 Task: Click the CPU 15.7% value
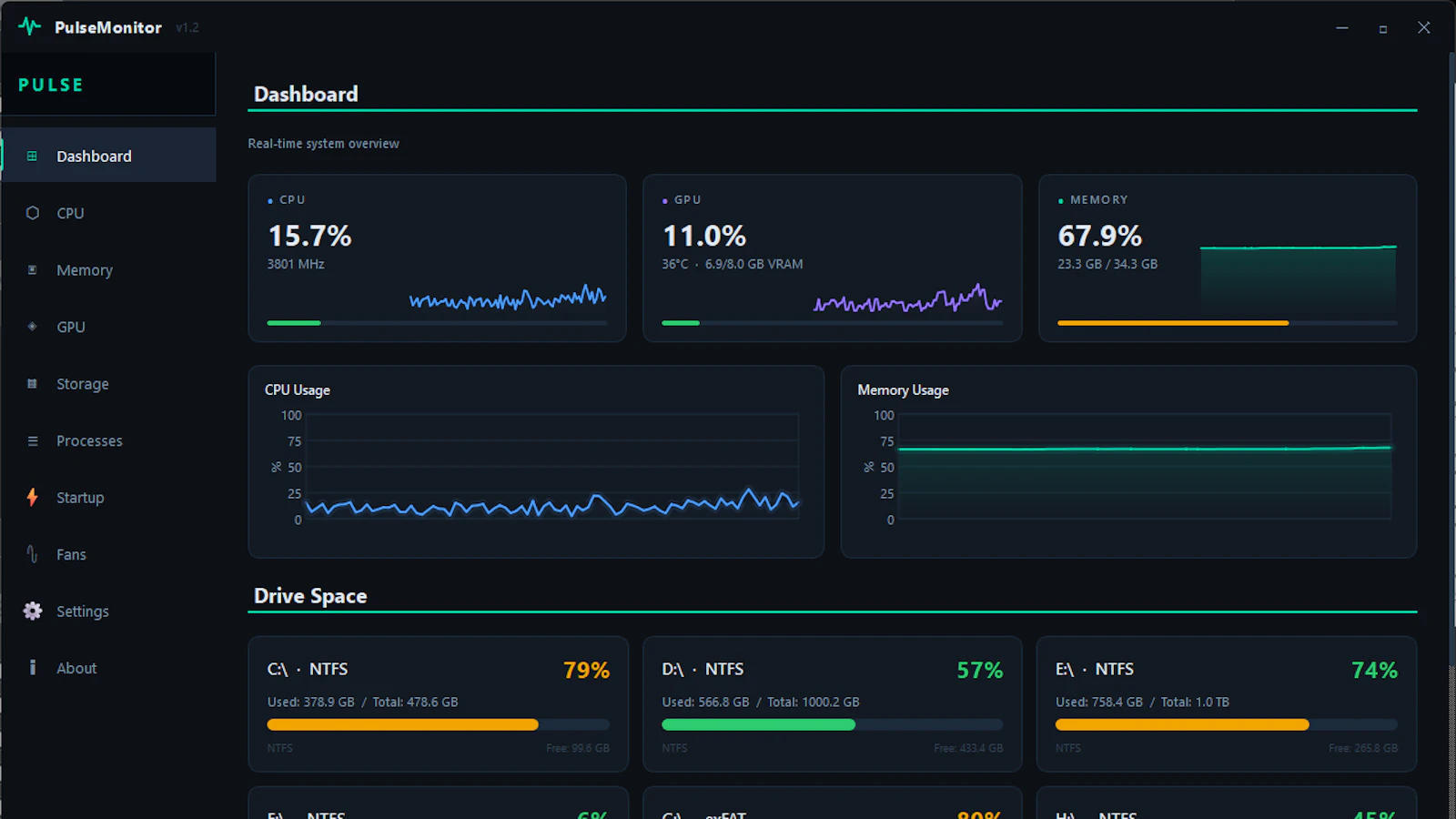pyautogui.click(x=309, y=236)
